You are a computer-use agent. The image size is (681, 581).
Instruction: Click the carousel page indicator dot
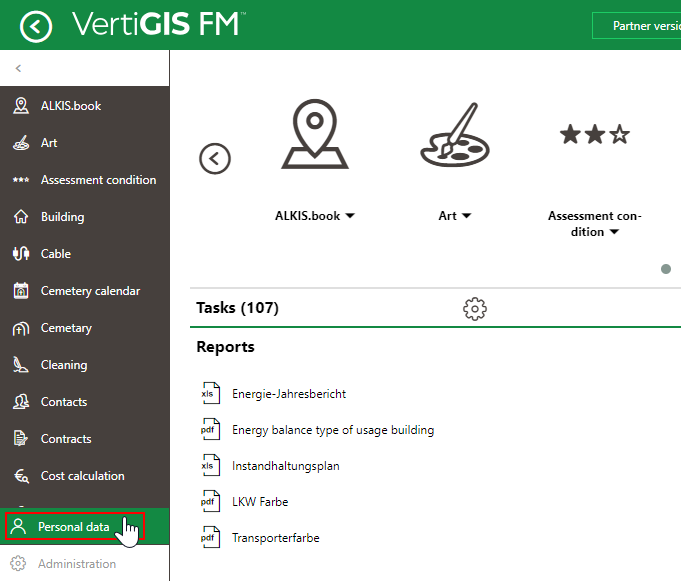click(x=666, y=269)
